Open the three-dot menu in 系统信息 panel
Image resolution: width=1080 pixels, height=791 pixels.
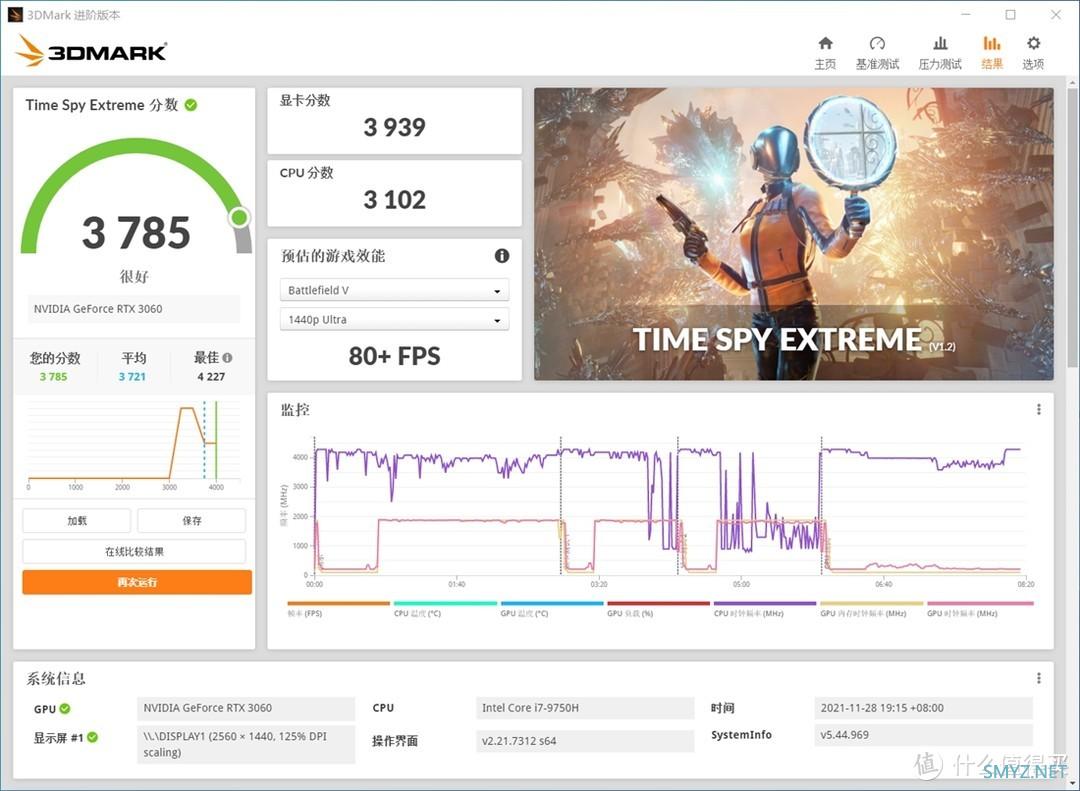(1039, 678)
